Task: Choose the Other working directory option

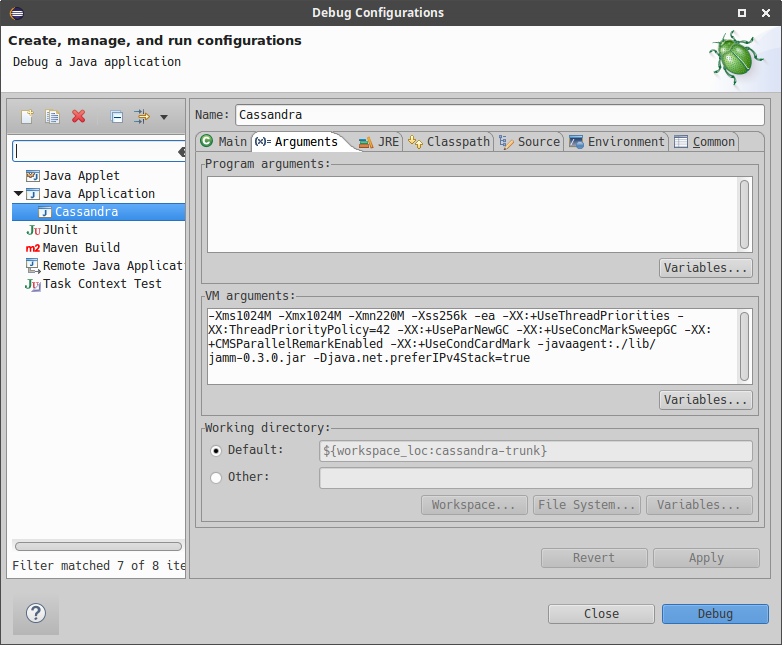Action: pyautogui.click(x=216, y=477)
